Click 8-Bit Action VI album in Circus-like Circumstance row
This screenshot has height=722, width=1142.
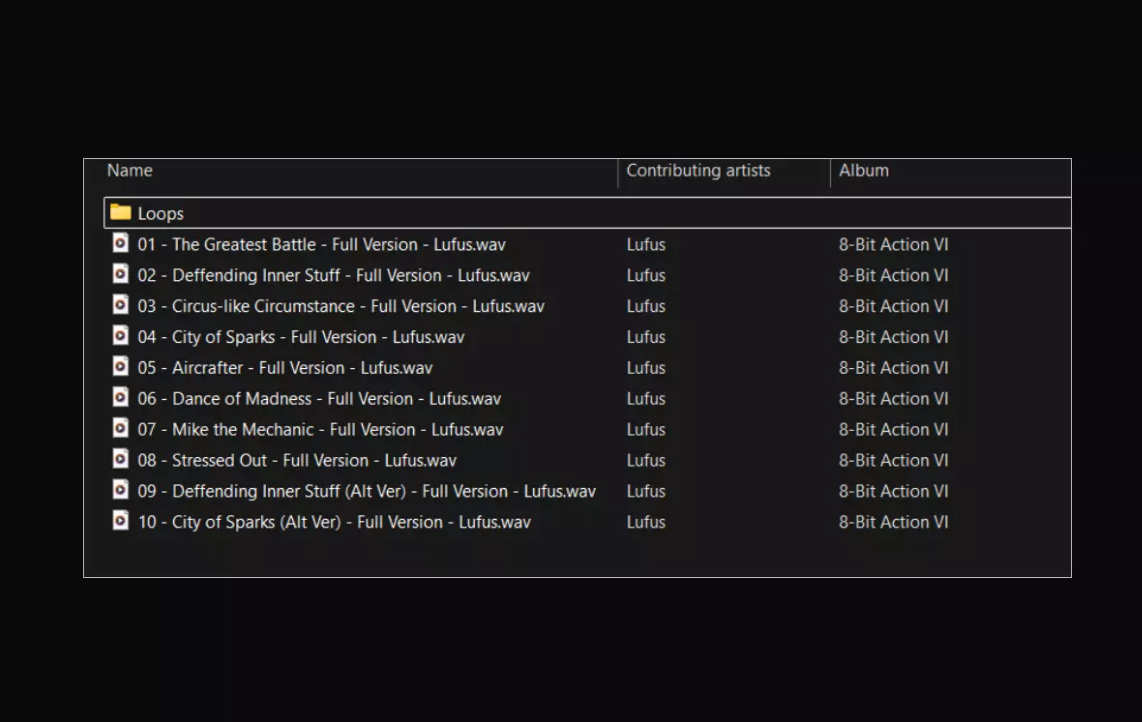pyautogui.click(x=894, y=306)
